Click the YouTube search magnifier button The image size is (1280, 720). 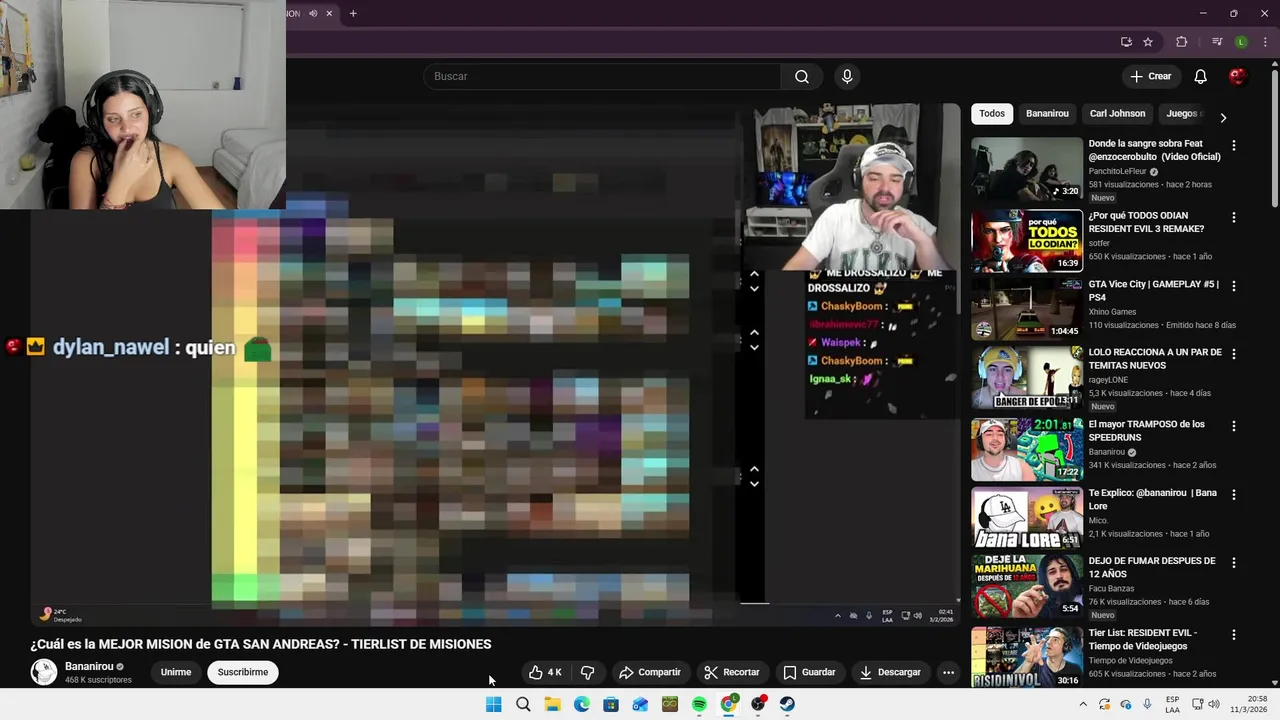coord(802,76)
